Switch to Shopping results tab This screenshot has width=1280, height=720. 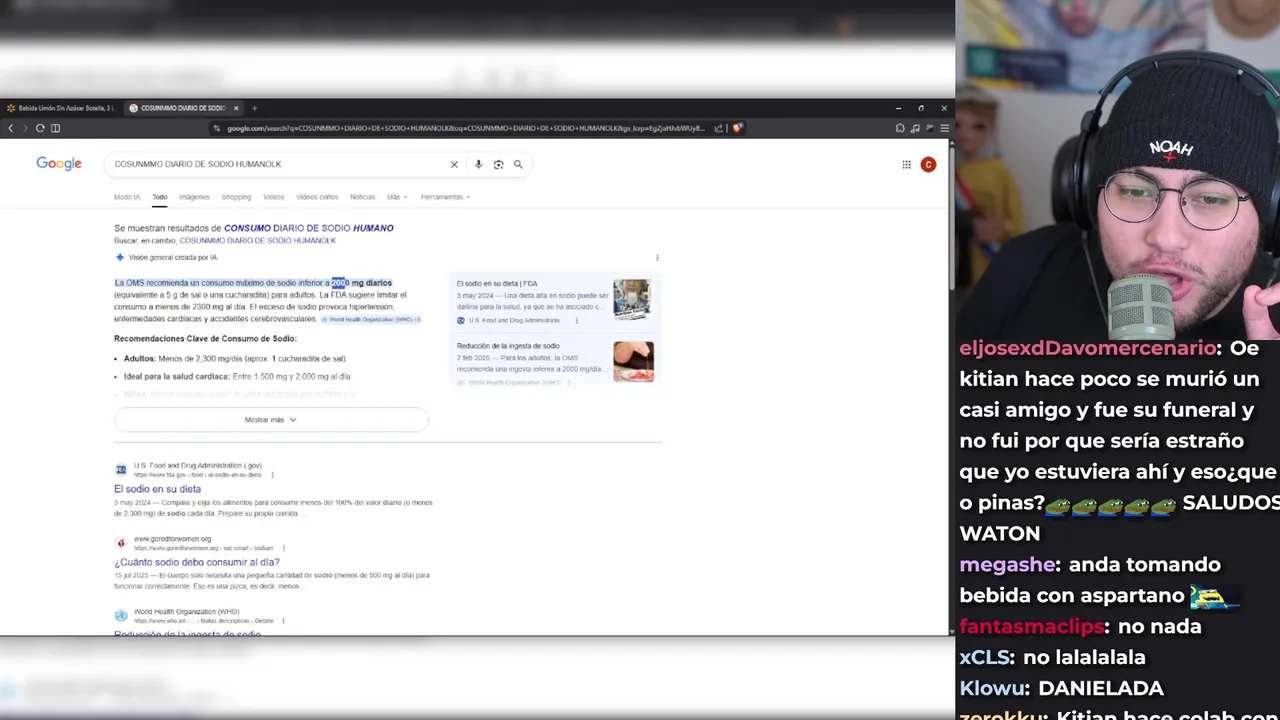pos(236,197)
